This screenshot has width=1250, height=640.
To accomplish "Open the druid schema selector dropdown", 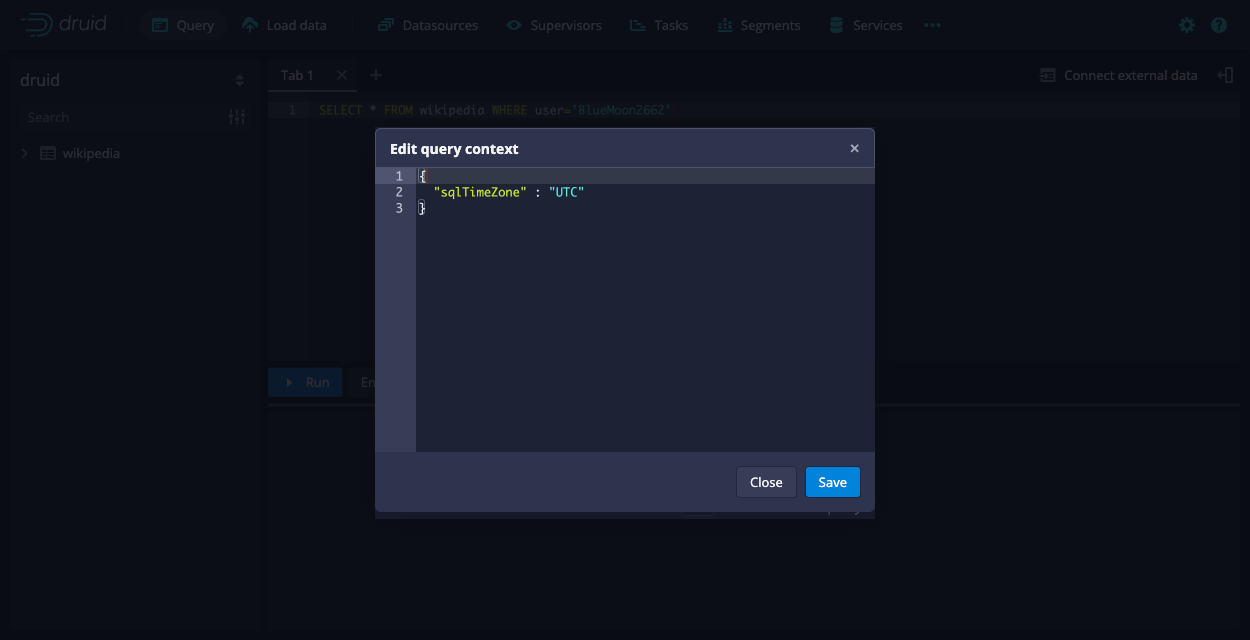I will point(239,80).
